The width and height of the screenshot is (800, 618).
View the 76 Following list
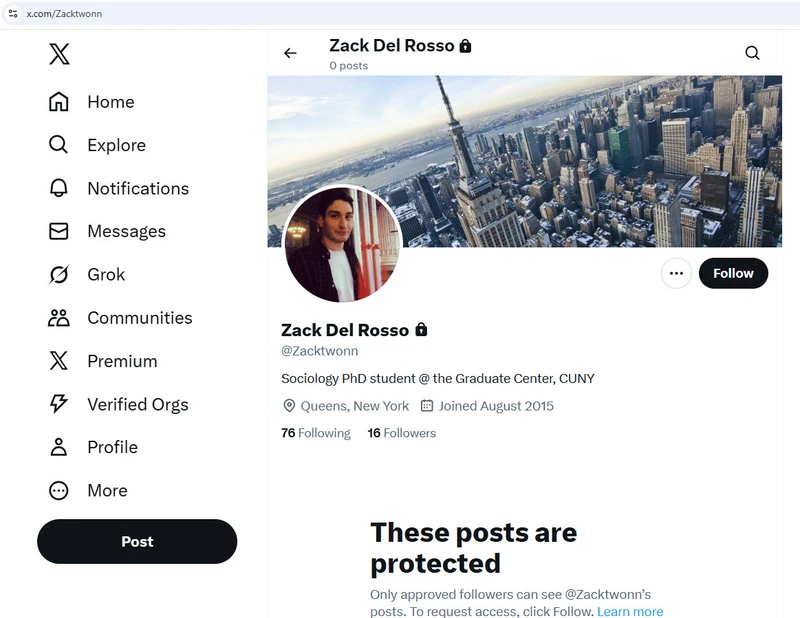pyautogui.click(x=316, y=433)
